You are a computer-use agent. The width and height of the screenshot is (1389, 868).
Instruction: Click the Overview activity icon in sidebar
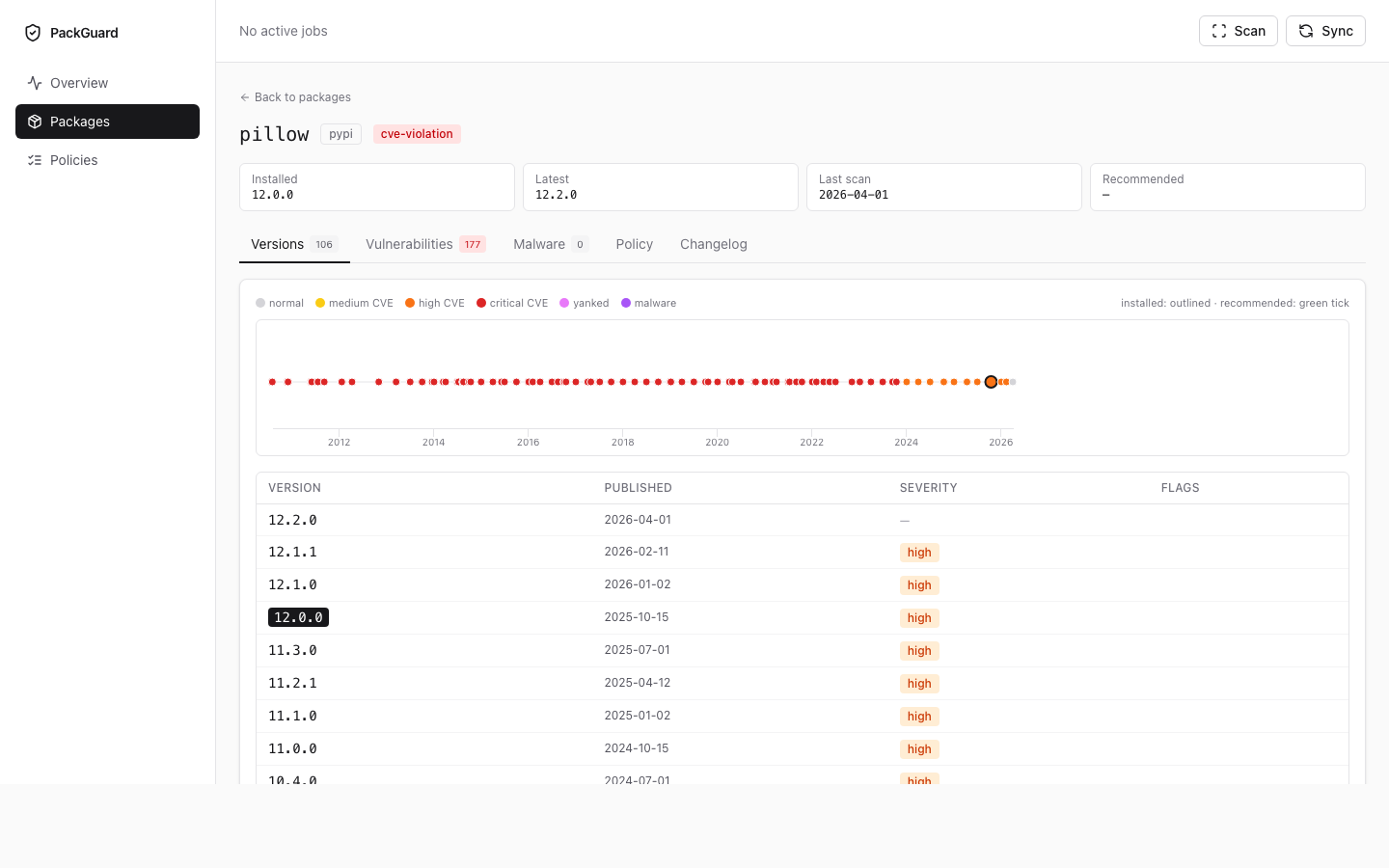pyautogui.click(x=35, y=83)
